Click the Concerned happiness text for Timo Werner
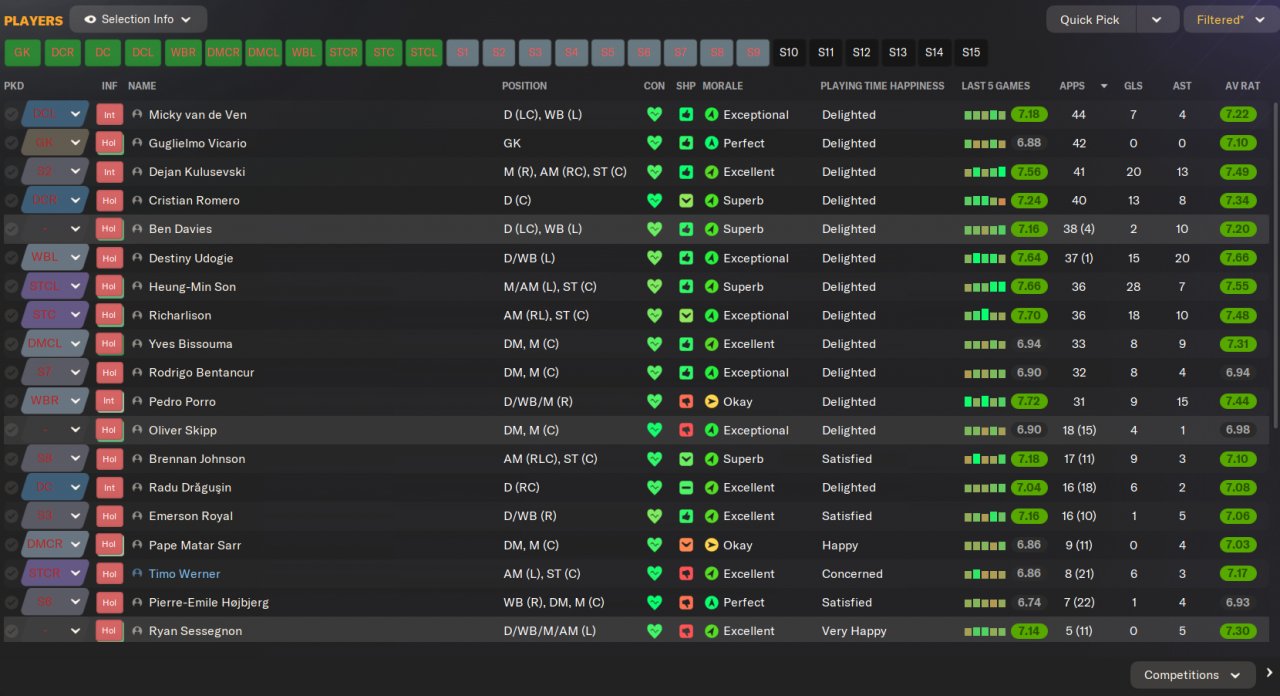This screenshot has width=1280, height=696. pos(852,574)
